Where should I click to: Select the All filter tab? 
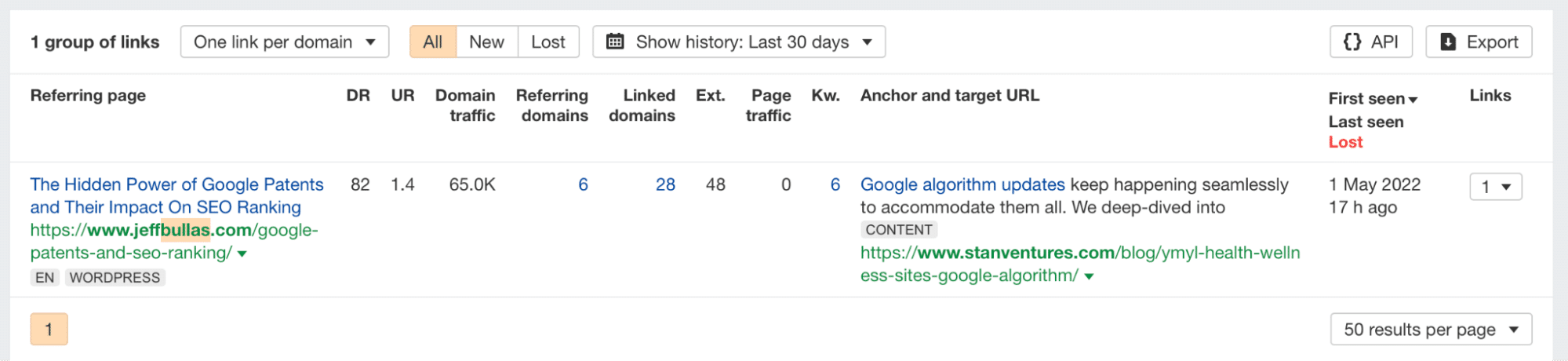click(432, 42)
